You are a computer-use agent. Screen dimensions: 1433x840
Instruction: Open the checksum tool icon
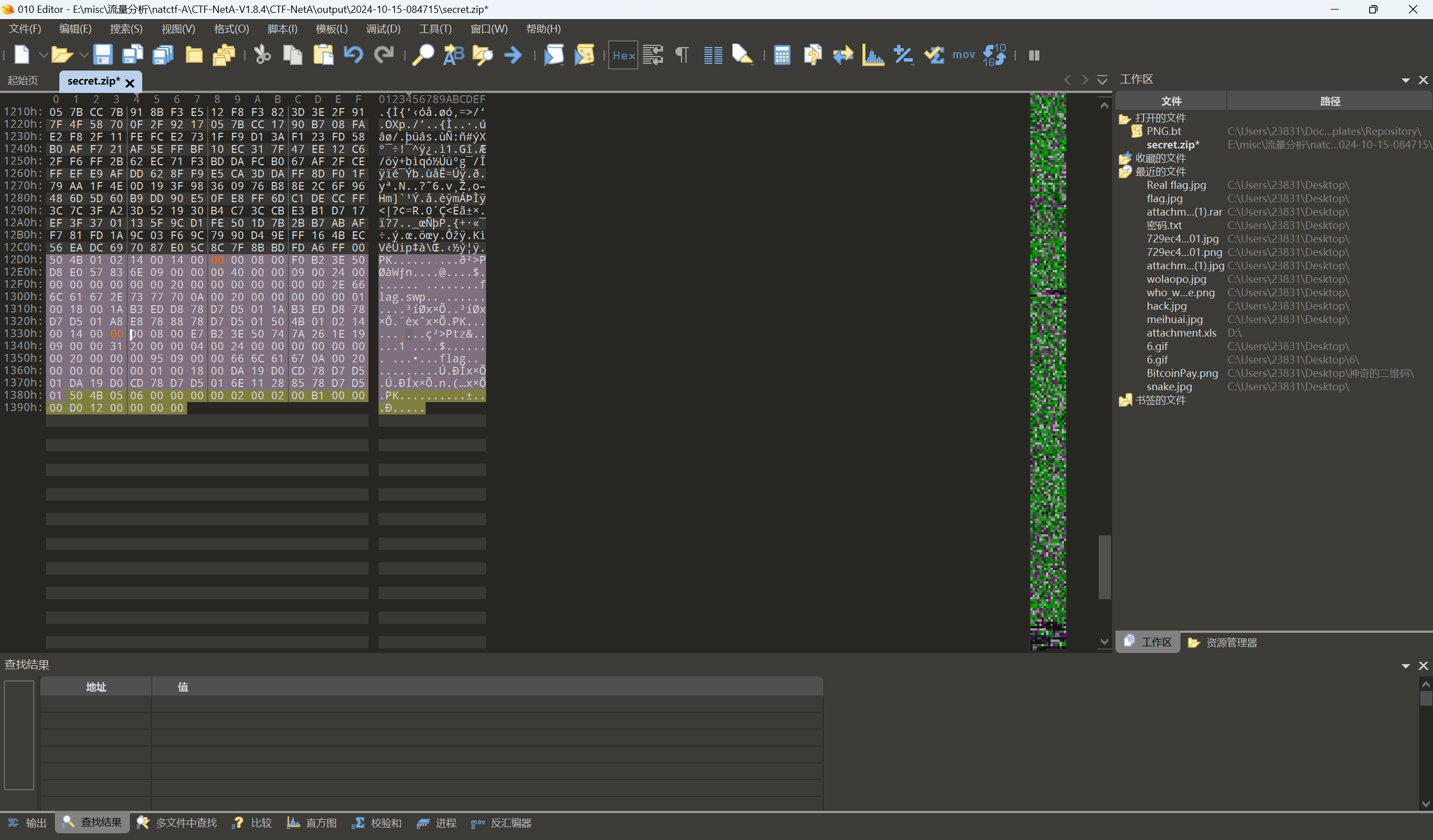coord(933,54)
